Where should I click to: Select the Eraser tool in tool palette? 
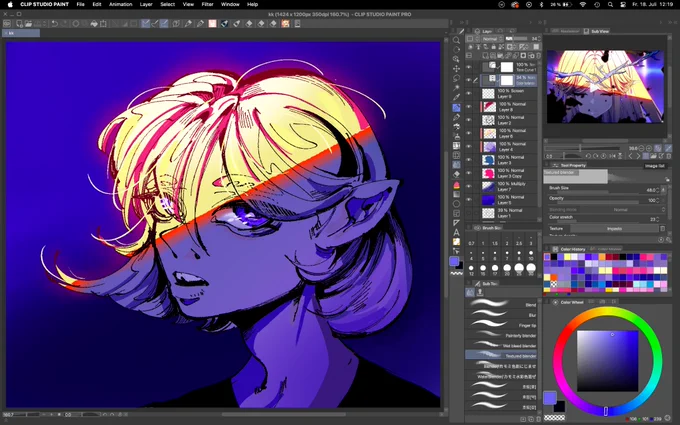pyautogui.click(x=456, y=174)
